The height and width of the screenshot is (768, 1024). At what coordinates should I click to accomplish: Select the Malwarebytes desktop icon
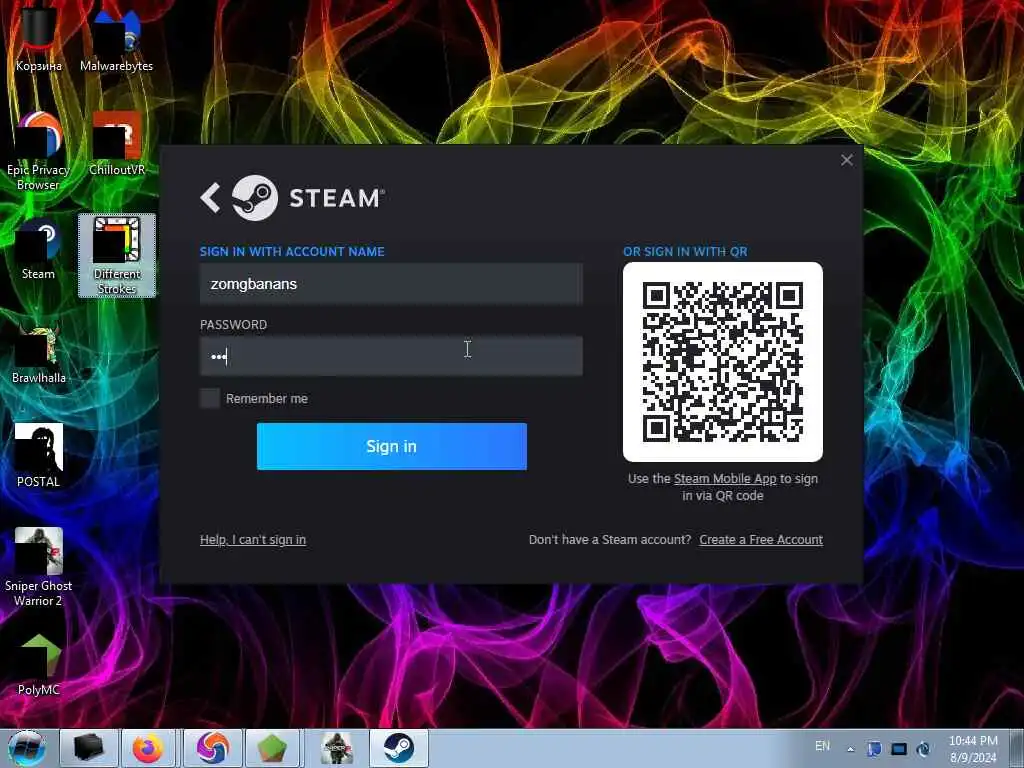point(116,39)
